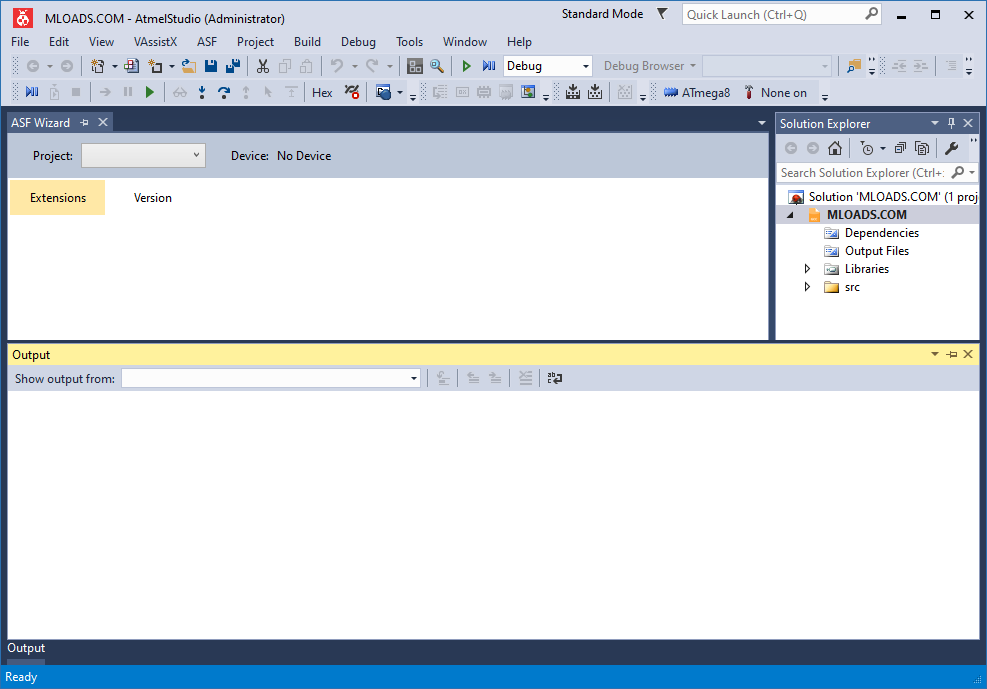This screenshot has width=987, height=689.
Task: Pin the ASF Wizard tab
Action: (x=84, y=123)
